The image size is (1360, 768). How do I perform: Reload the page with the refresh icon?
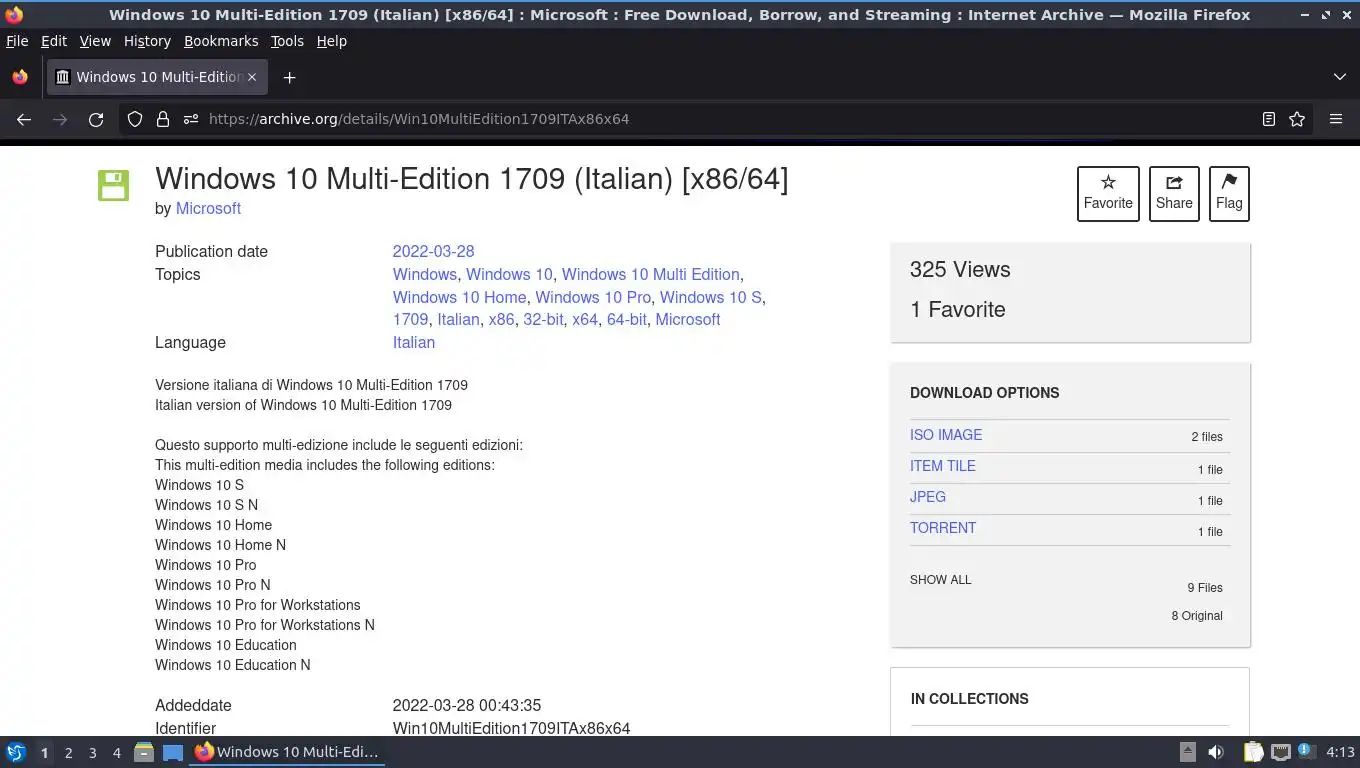(x=96, y=119)
